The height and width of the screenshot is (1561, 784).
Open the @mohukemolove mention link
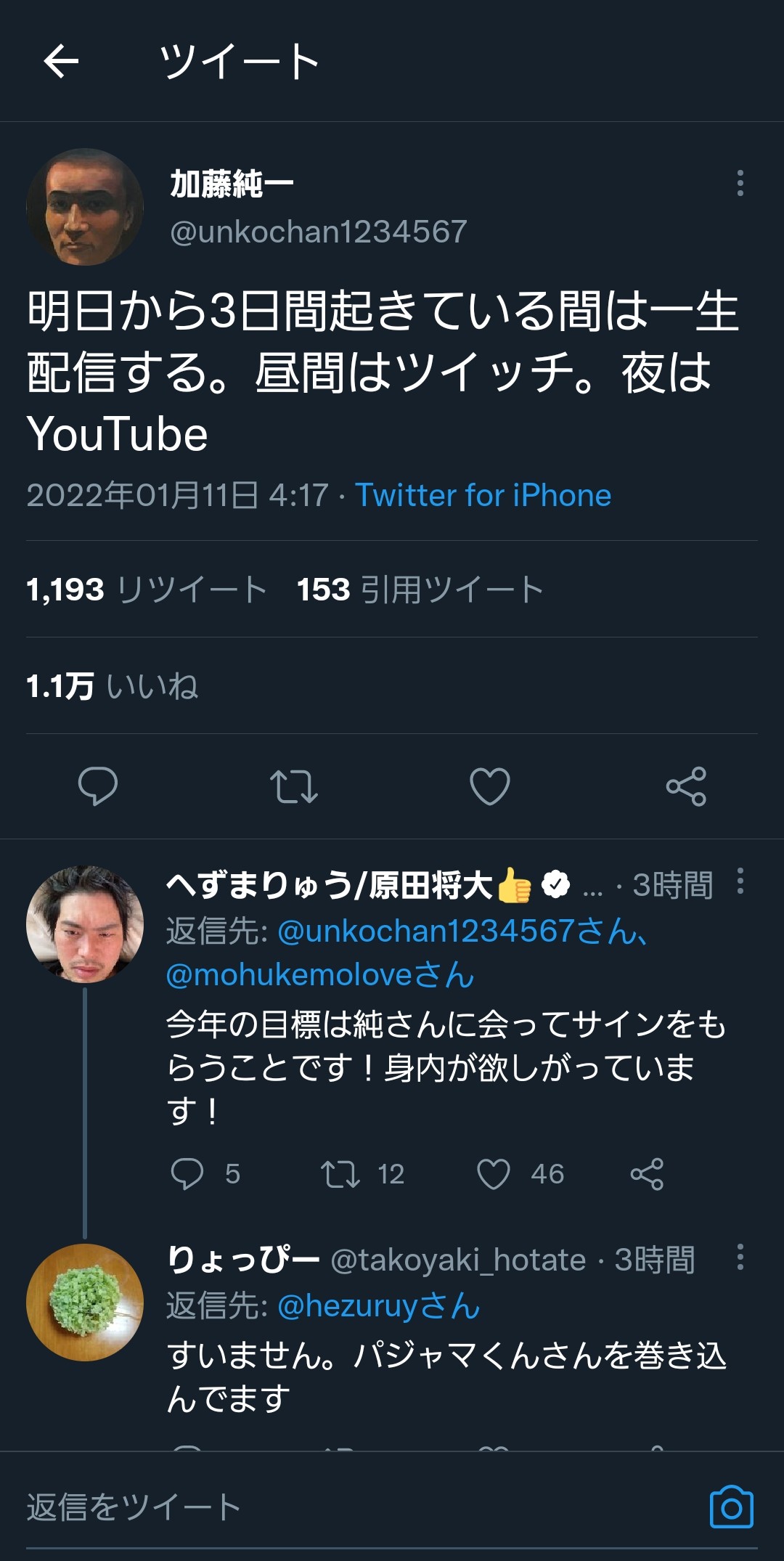(319, 975)
